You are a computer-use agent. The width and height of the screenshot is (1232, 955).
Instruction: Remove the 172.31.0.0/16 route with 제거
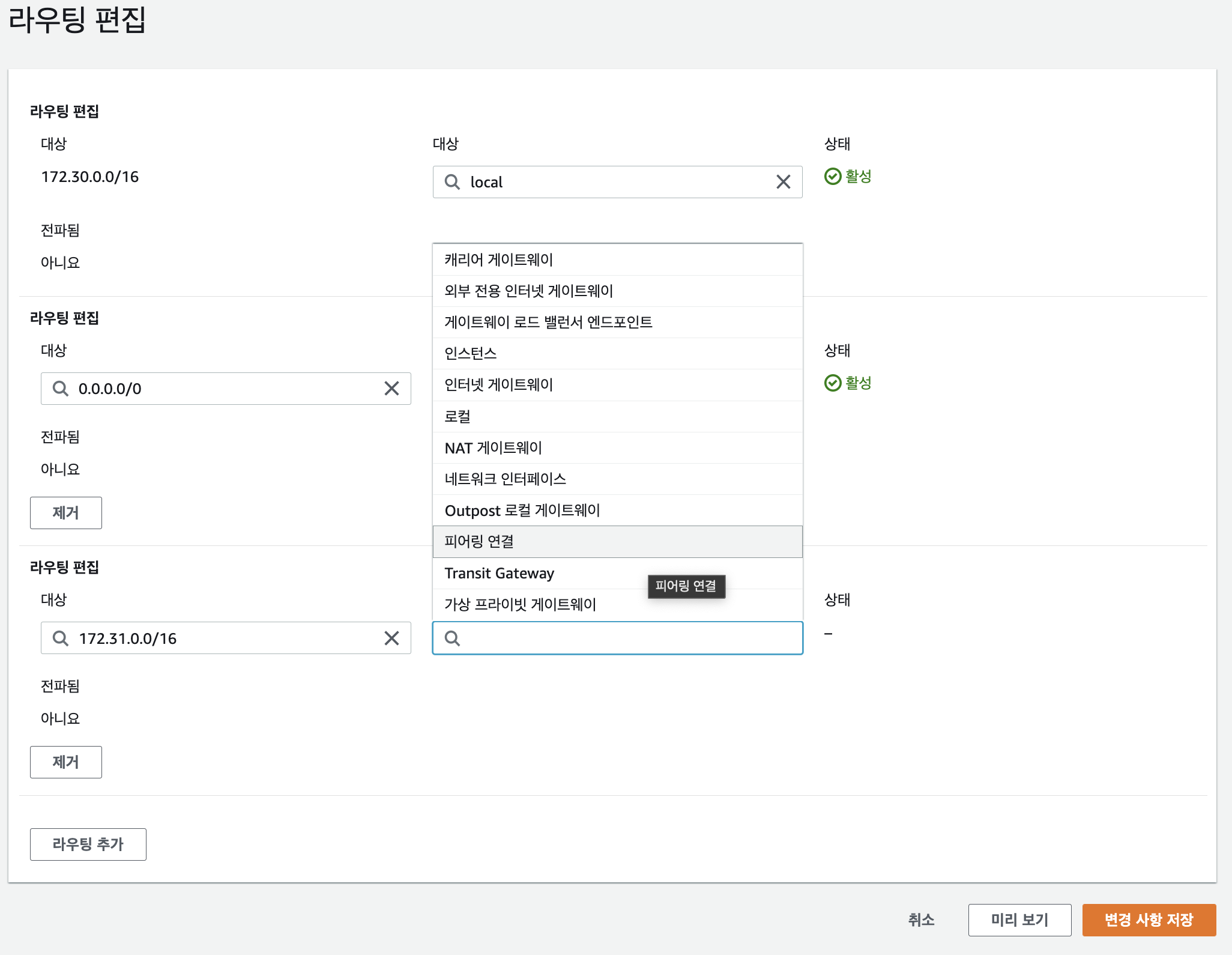point(66,762)
